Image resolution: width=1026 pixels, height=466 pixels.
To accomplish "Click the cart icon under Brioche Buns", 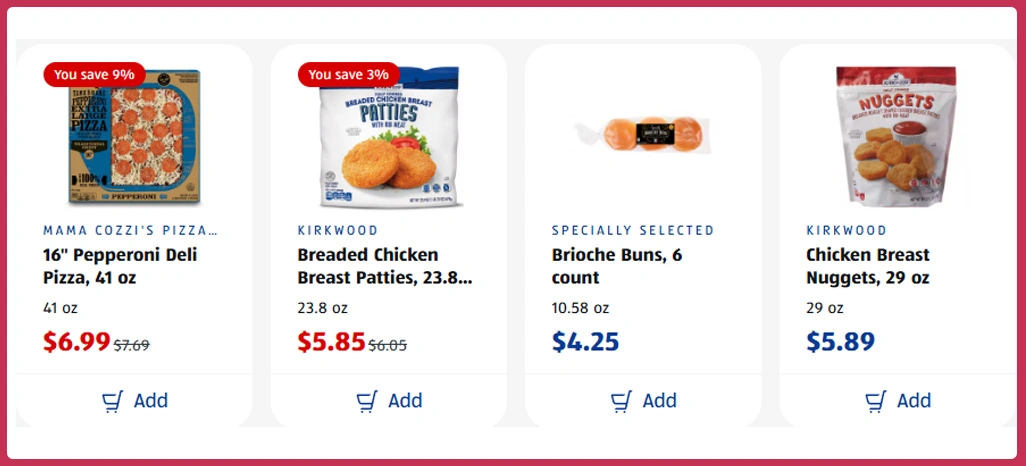I will pyautogui.click(x=621, y=401).
